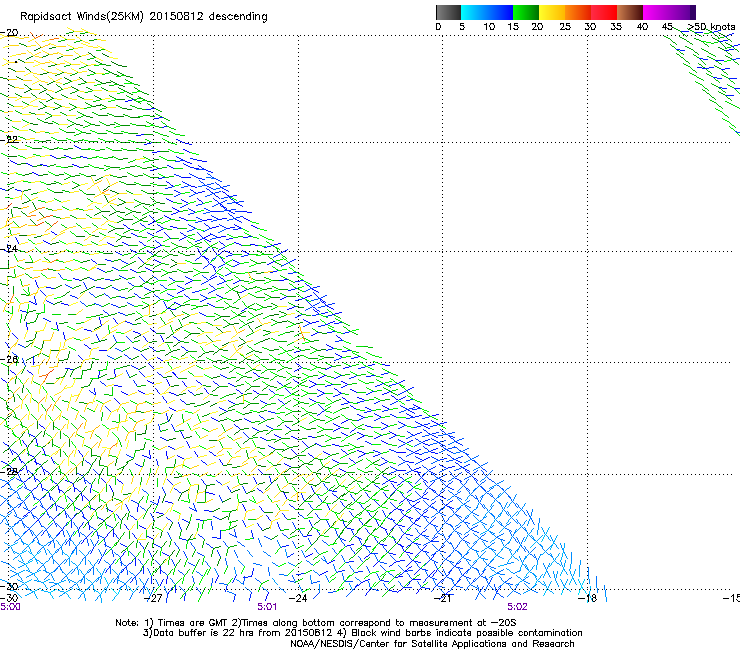740x650 pixels.
Task: Click the 5:00 swath time label
Action: (10, 607)
